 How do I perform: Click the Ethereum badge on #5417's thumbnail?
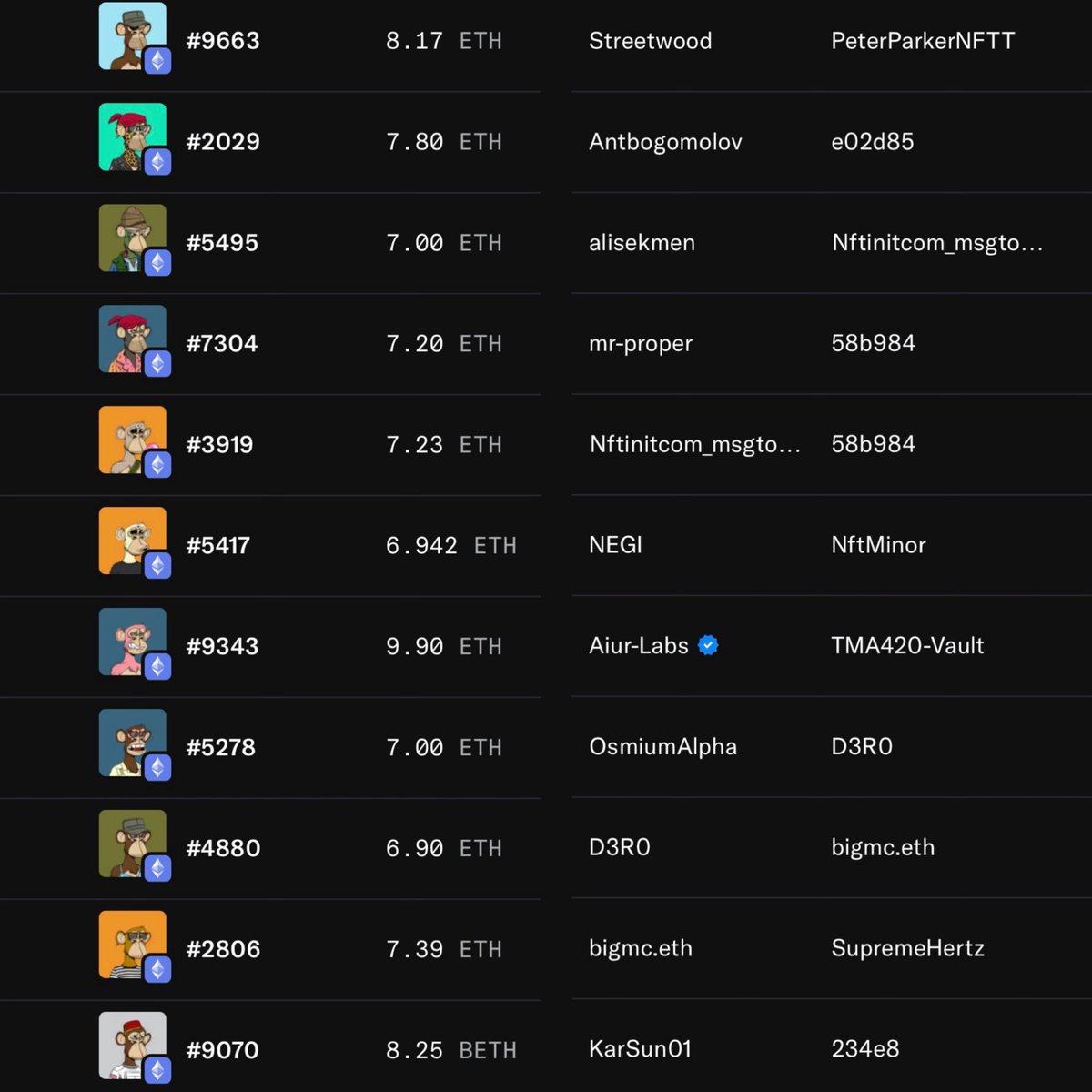click(157, 566)
